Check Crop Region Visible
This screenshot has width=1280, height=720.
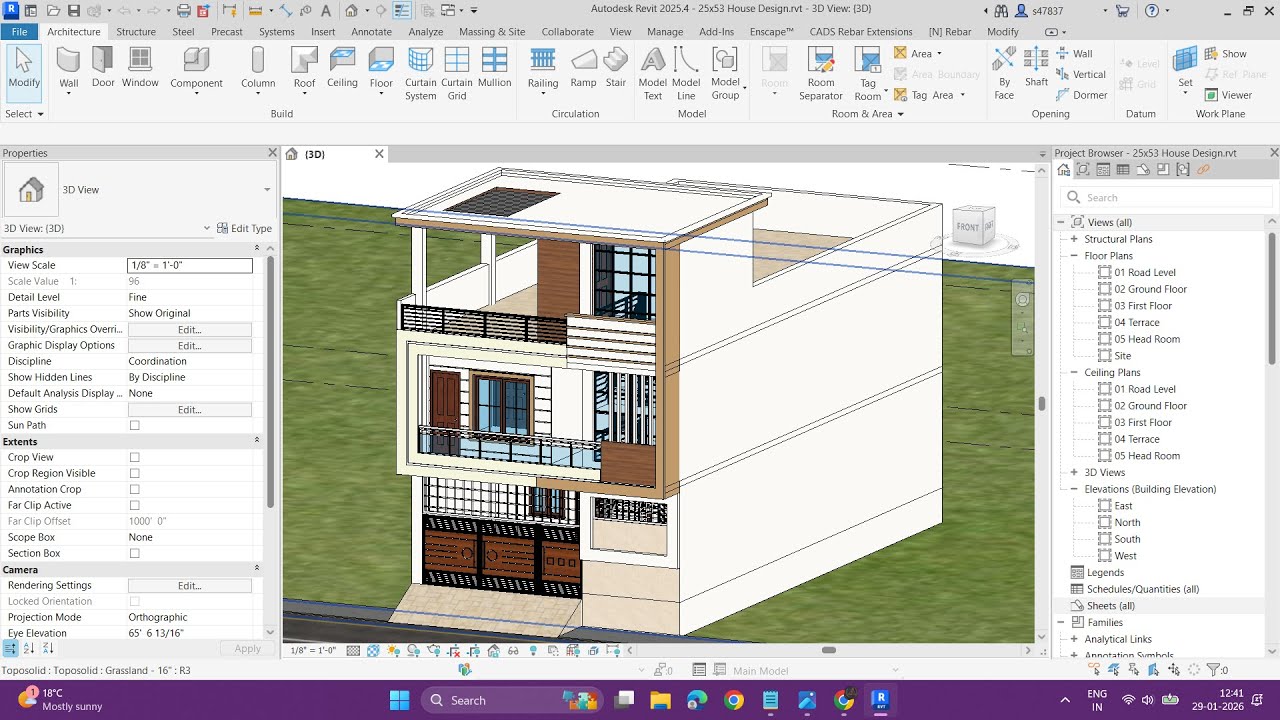coord(134,473)
